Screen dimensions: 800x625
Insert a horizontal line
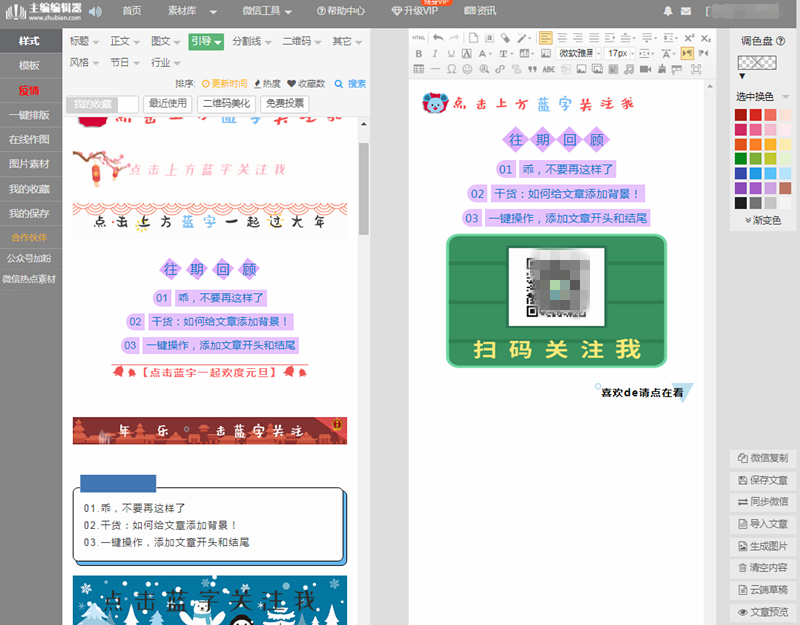(435, 69)
